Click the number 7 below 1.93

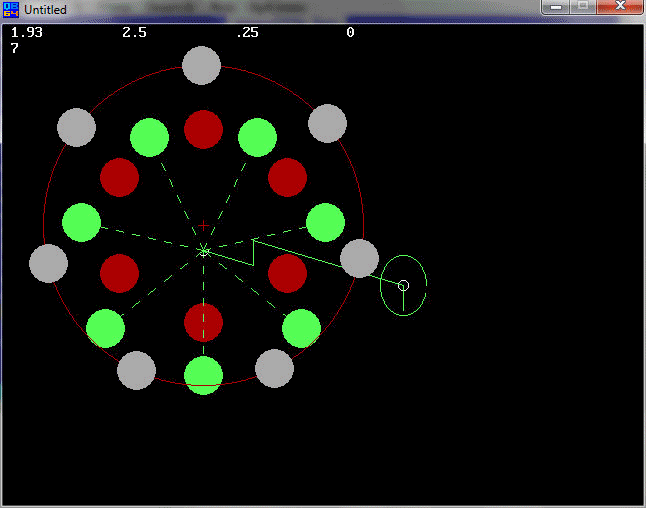pos(15,48)
